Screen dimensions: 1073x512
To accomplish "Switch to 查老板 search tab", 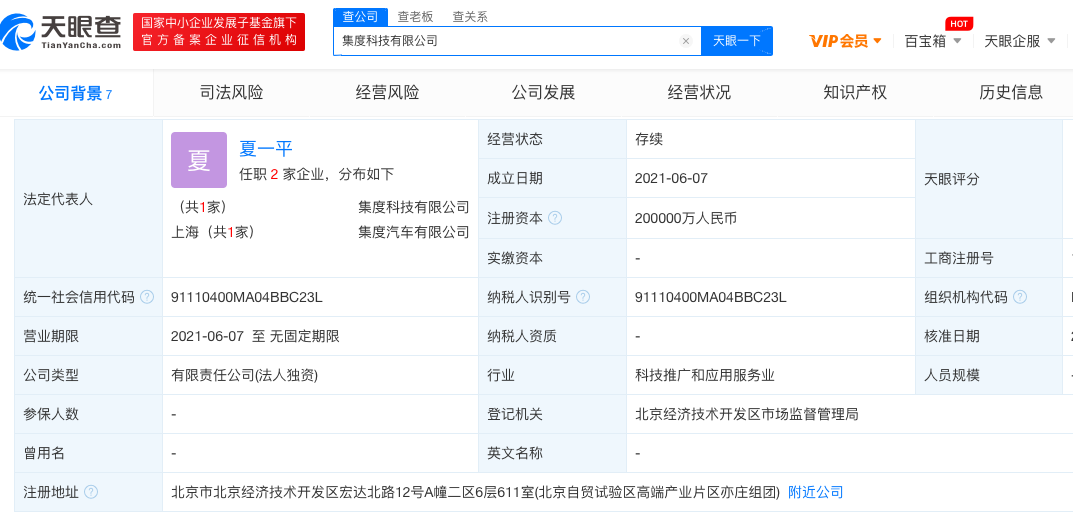I will (x=415, y=17).
